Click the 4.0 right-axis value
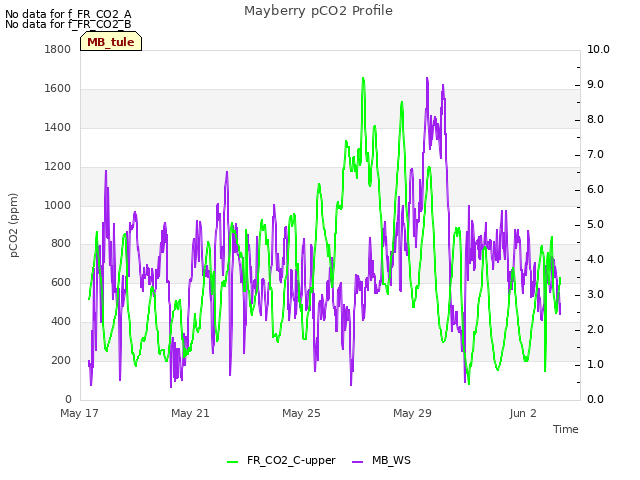This screenshot has width=640, height=480. [x=596, y=260]
